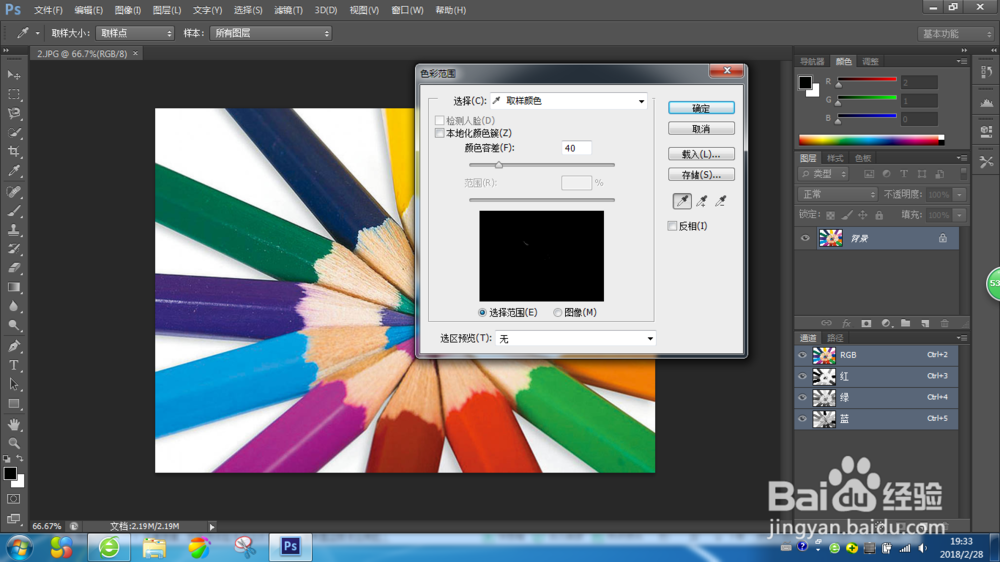
Task: Select the History Brush tool
Action: tap(14, 249)
